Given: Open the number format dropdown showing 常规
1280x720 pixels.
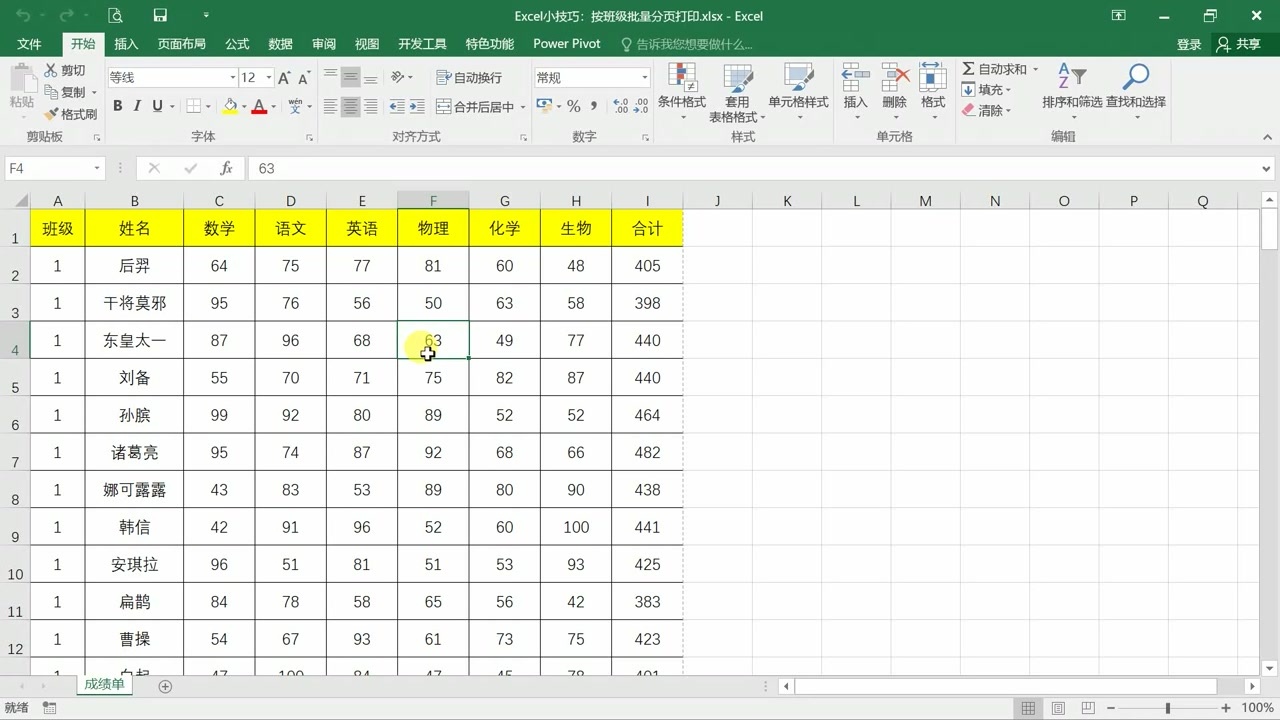Looking at the screenshot, I should point(645,78).
